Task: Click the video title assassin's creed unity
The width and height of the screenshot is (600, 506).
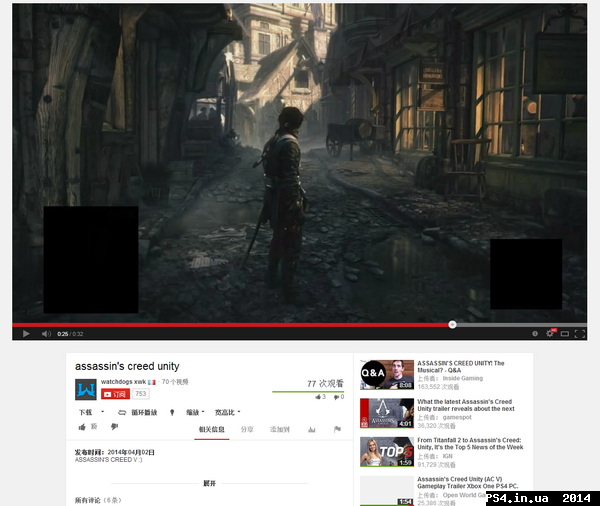Action: click(127, 366)
